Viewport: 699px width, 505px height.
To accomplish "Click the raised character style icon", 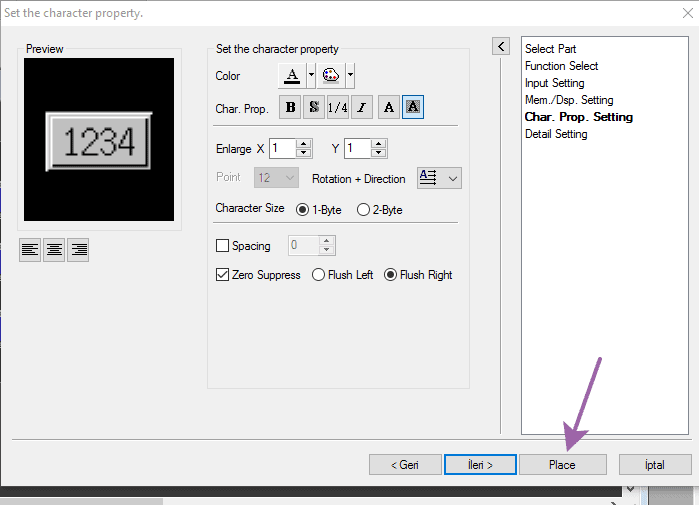I will click(x=389, y=108).
